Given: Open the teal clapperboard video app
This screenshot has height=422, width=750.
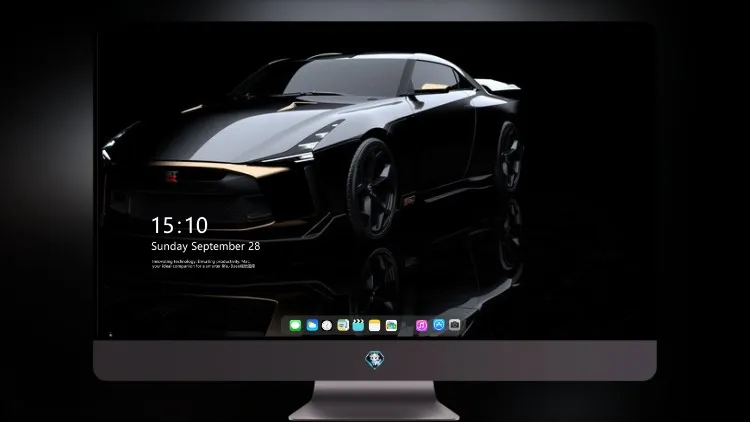Looking at the screenshot, I should click(x=358, y=326).
